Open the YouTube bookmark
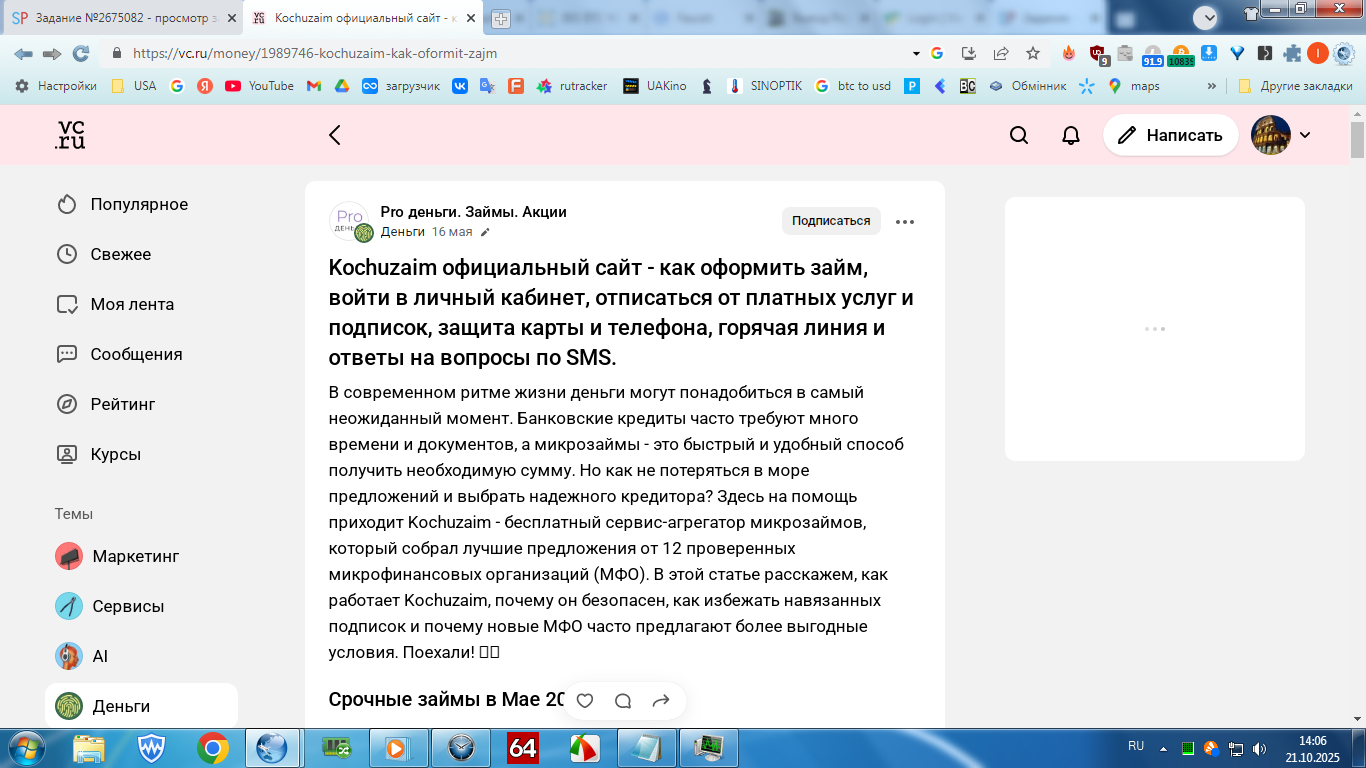The width and height of the screenshot is (1366, 768). [260, 86]
